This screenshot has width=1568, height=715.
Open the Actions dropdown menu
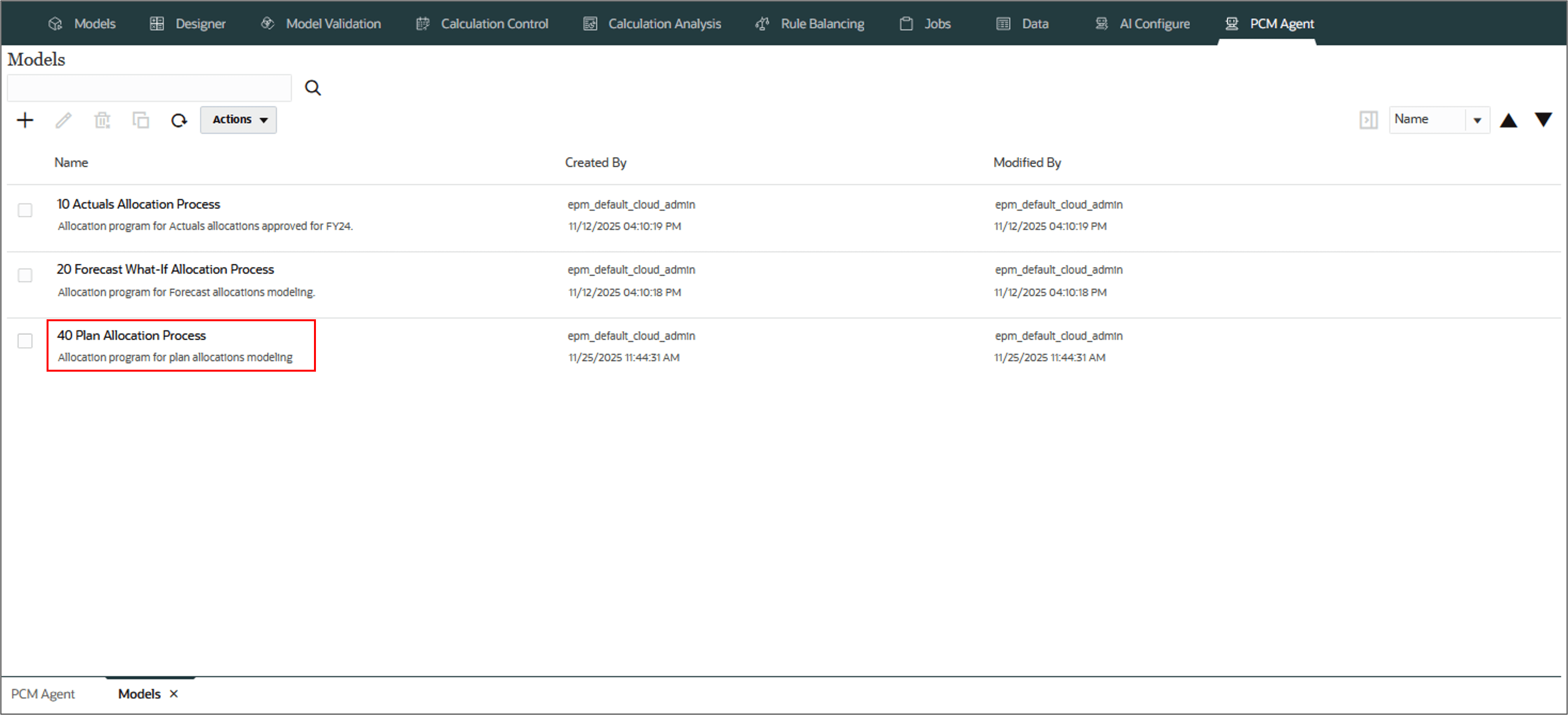click(239, 120)
